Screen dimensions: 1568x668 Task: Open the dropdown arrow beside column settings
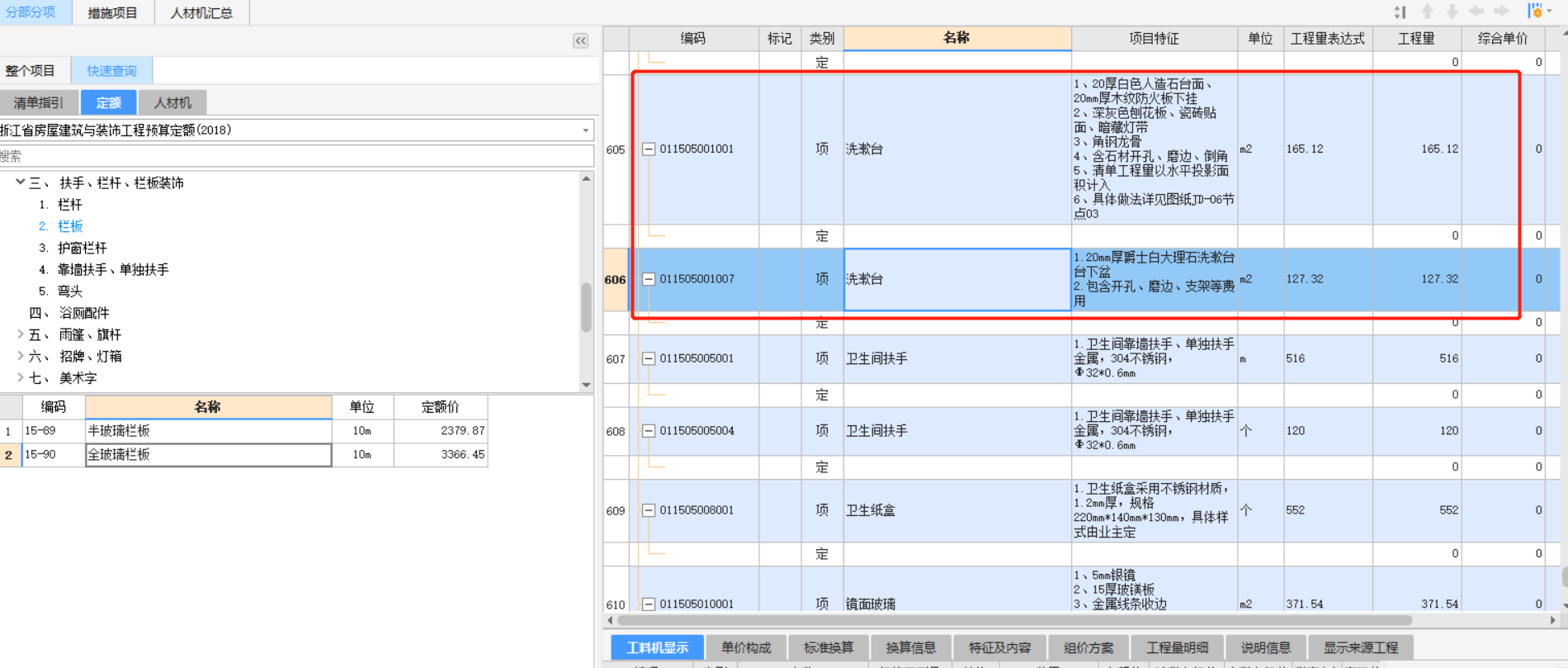click(x=1550, y=12)
